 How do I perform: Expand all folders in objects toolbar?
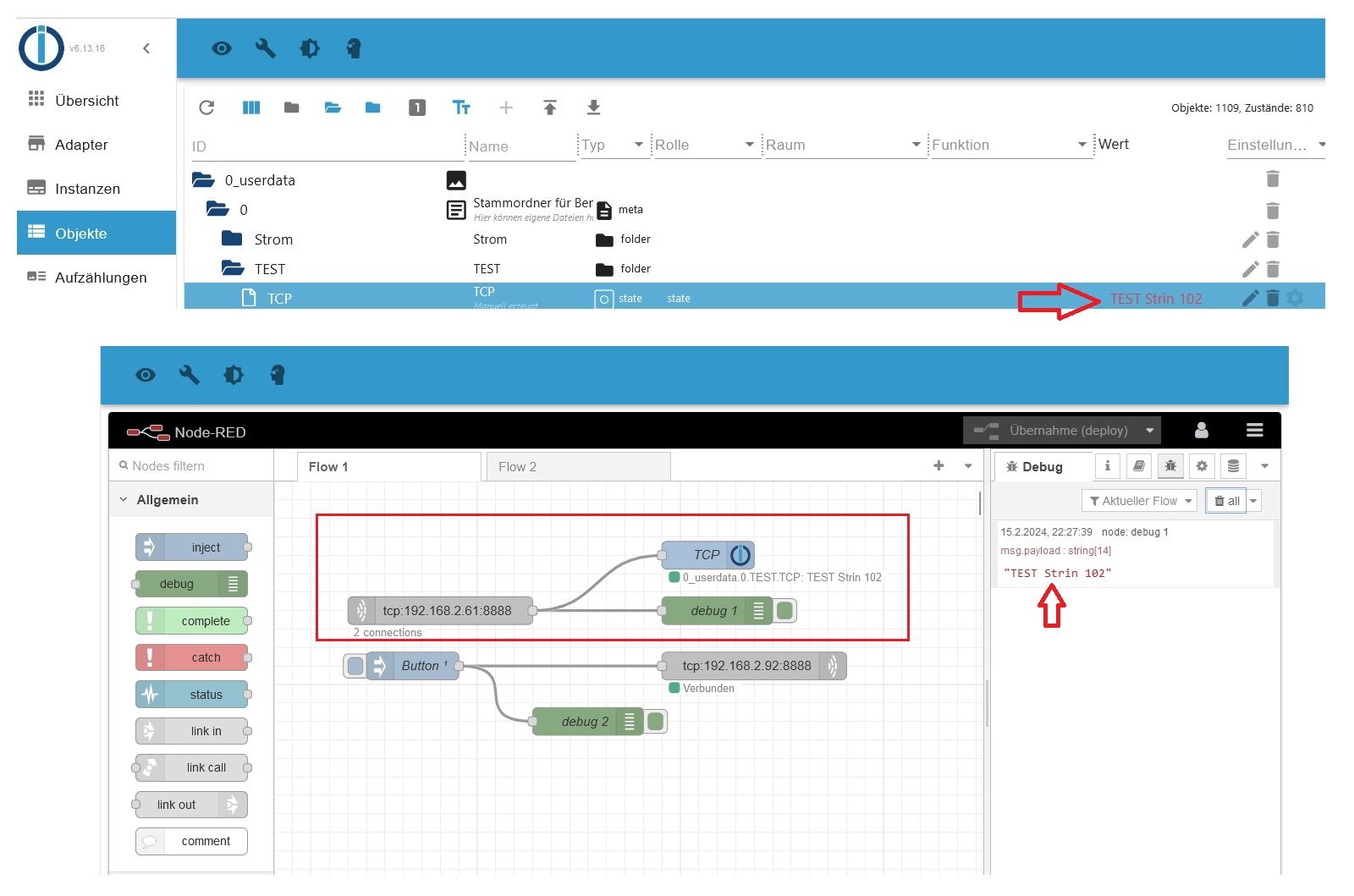click(x=333, y=107)
